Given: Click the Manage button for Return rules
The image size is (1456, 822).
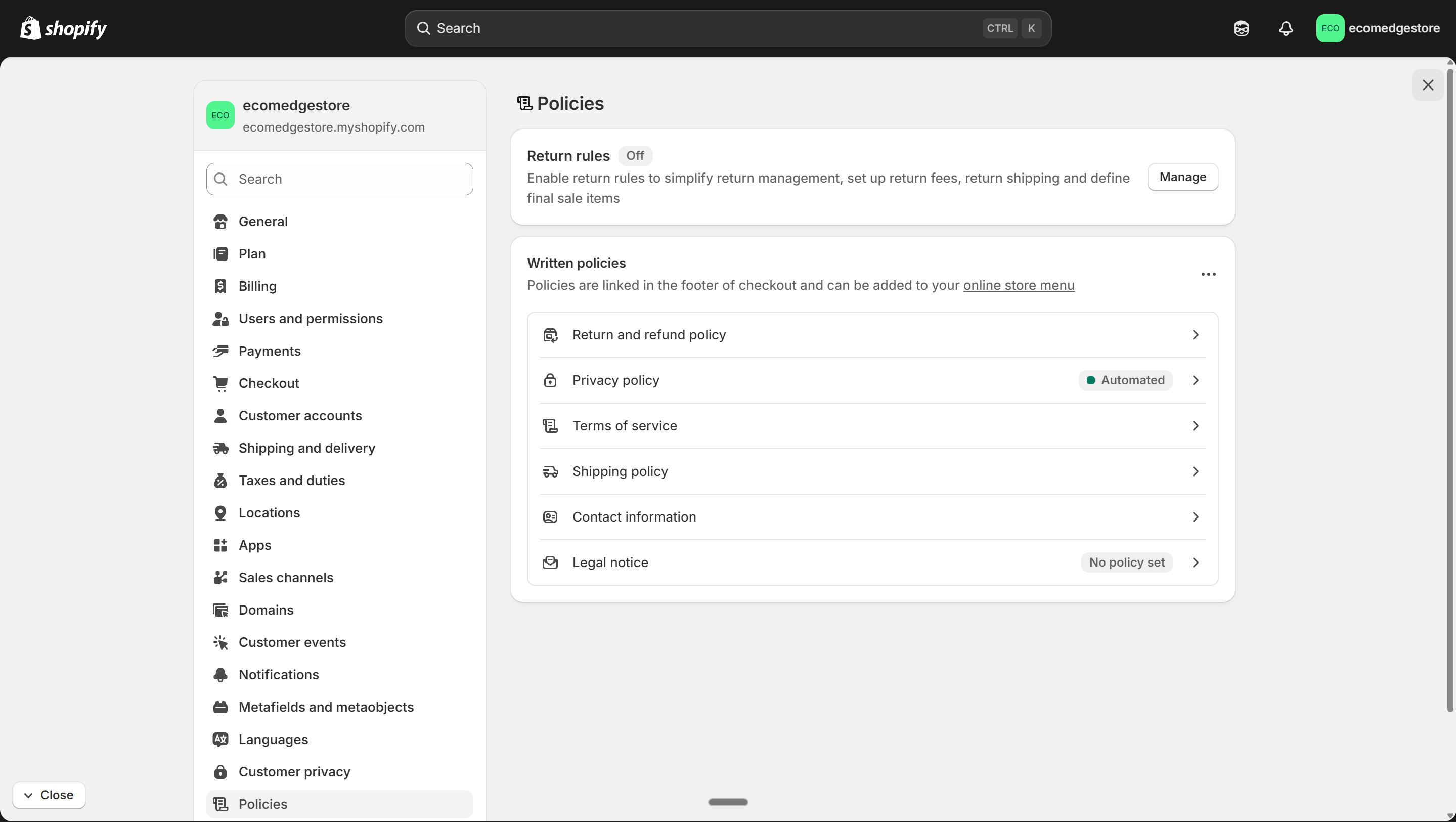Looking at the screenshot, I should [x=1182, y=177].
